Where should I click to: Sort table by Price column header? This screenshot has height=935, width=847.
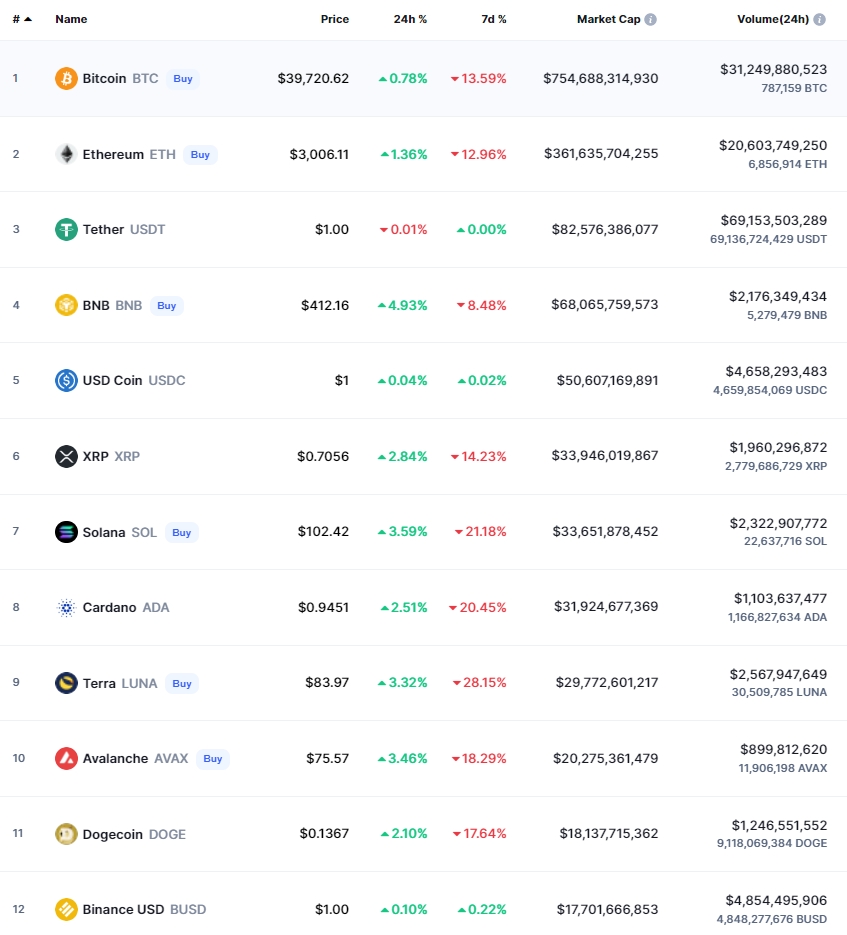(335, 19)
